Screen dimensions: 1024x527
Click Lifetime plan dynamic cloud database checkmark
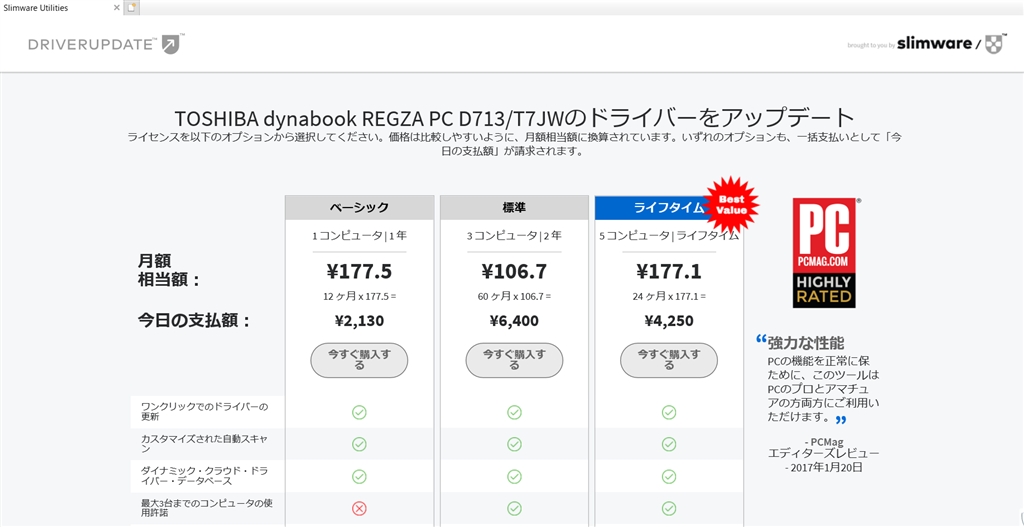[669, 476]
